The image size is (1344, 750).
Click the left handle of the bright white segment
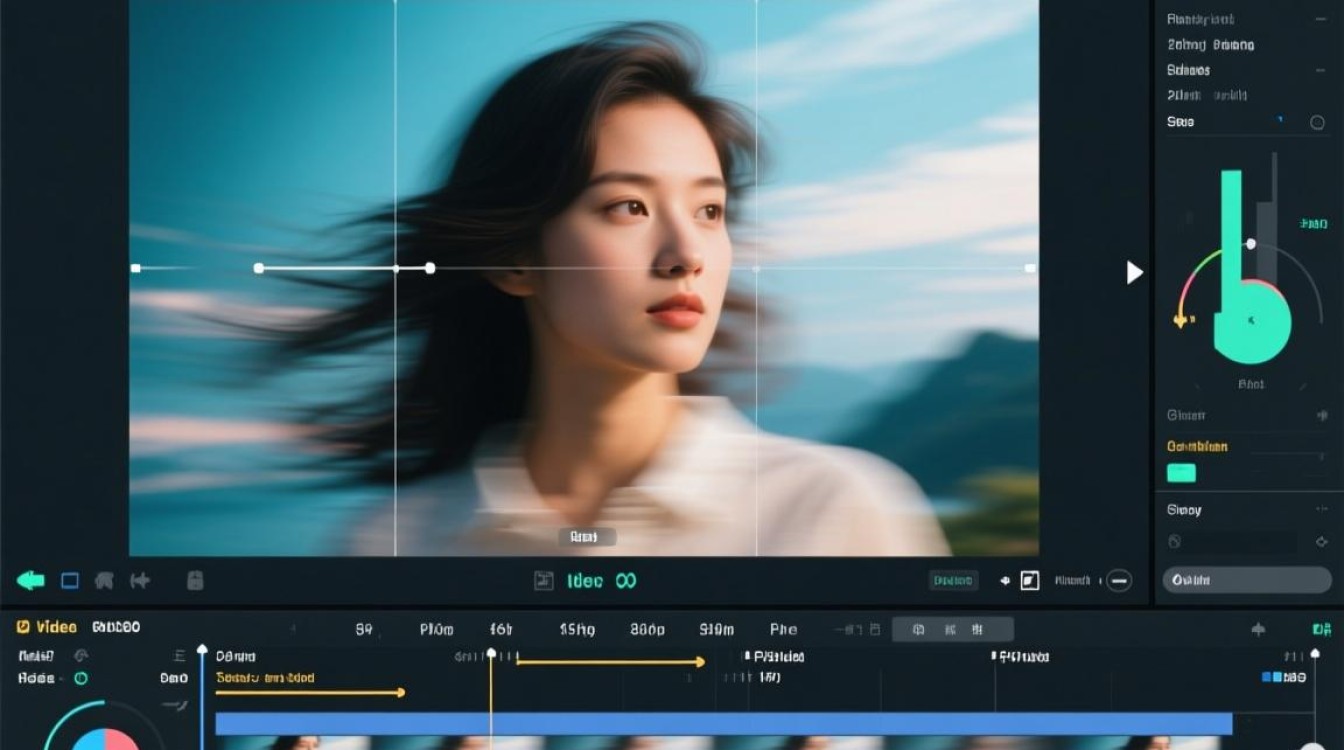click(x=259, y=268)
